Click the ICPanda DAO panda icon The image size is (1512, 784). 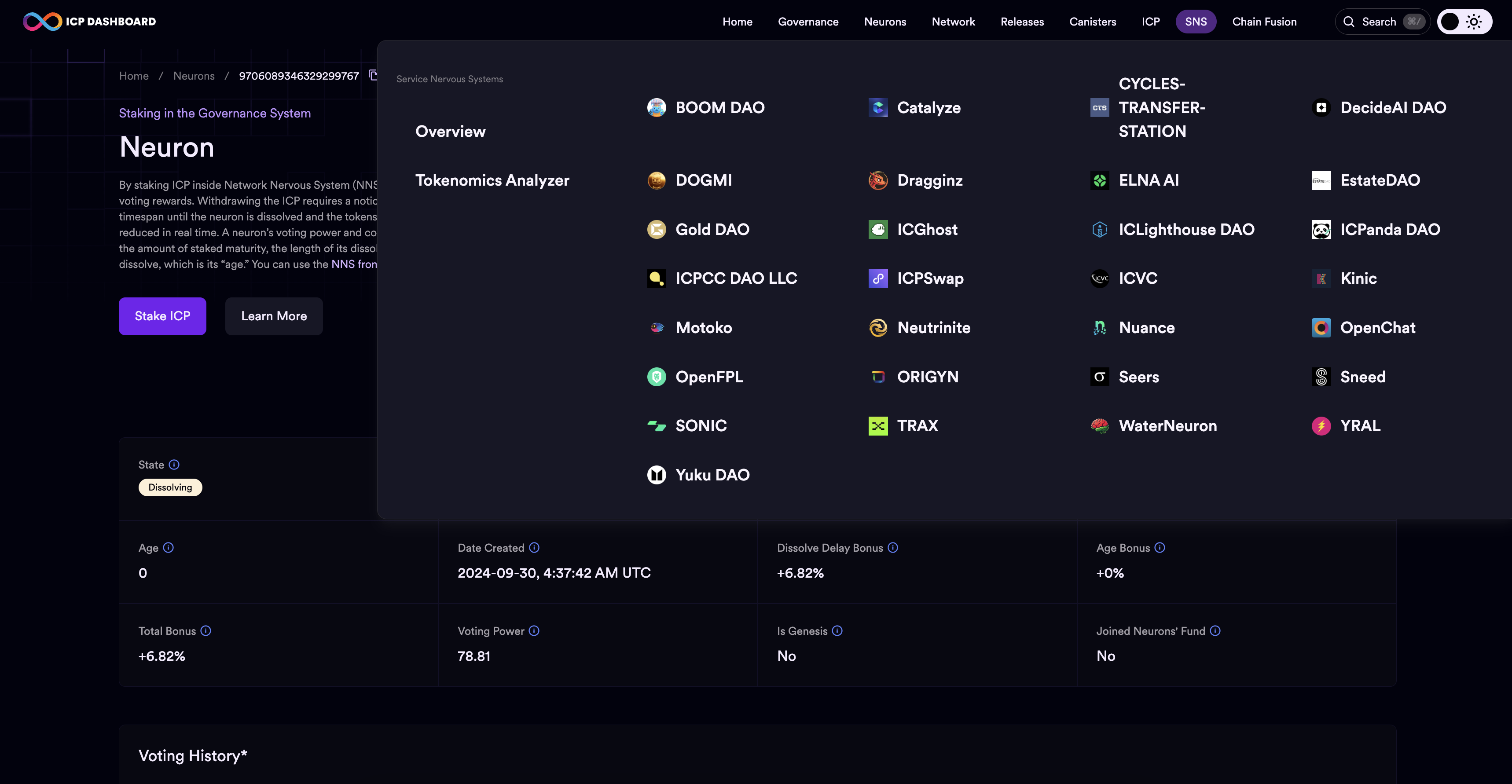[x=1321, y=230]
